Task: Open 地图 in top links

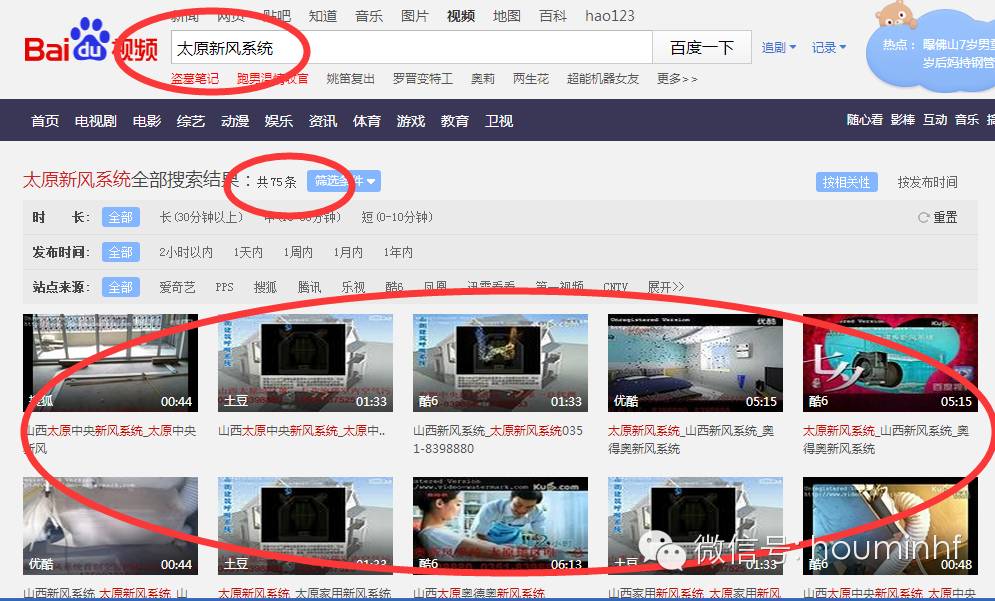Action: click(x=507, y=16)
